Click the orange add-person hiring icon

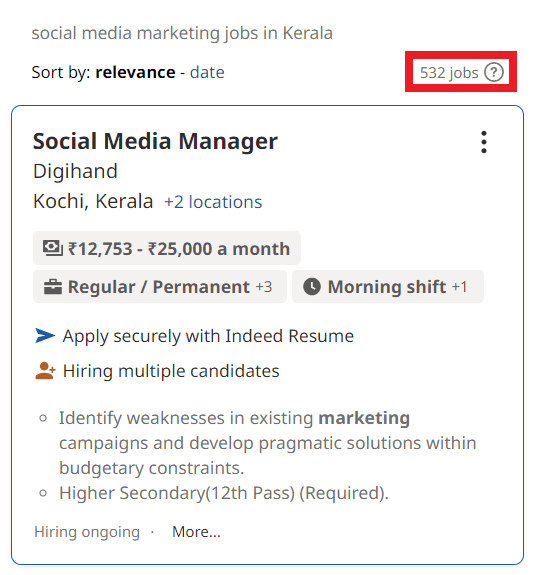(x=45, y=371)
